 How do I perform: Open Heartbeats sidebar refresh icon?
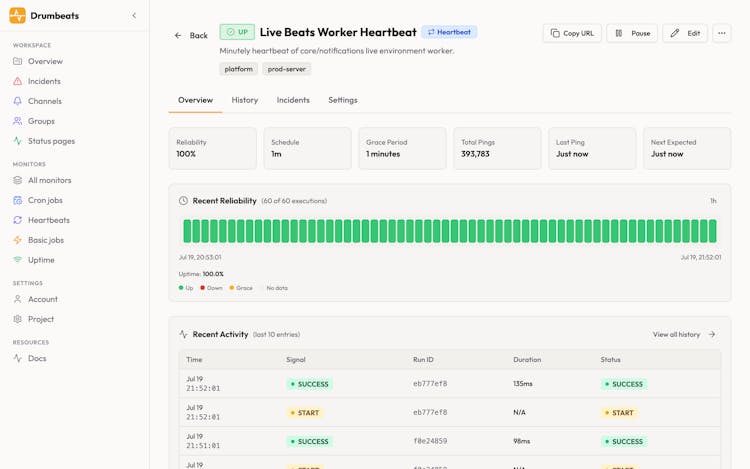[x=18, y=220]
